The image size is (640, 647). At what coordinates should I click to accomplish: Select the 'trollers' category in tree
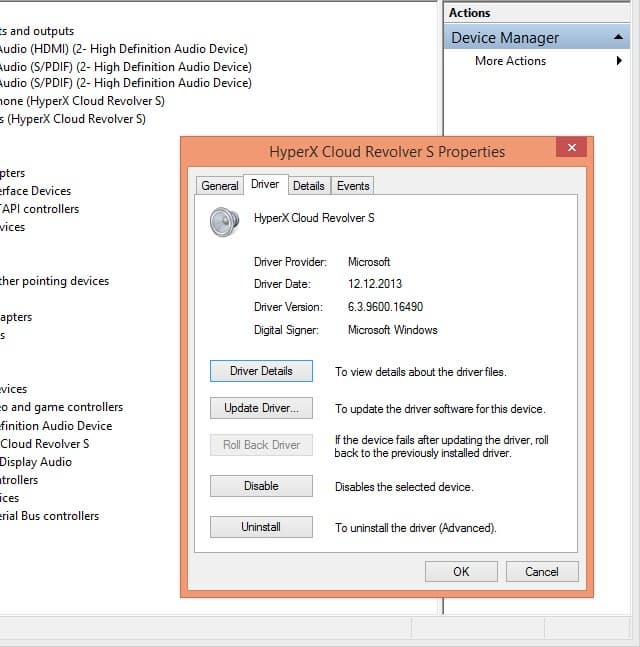tap(19, 479)
